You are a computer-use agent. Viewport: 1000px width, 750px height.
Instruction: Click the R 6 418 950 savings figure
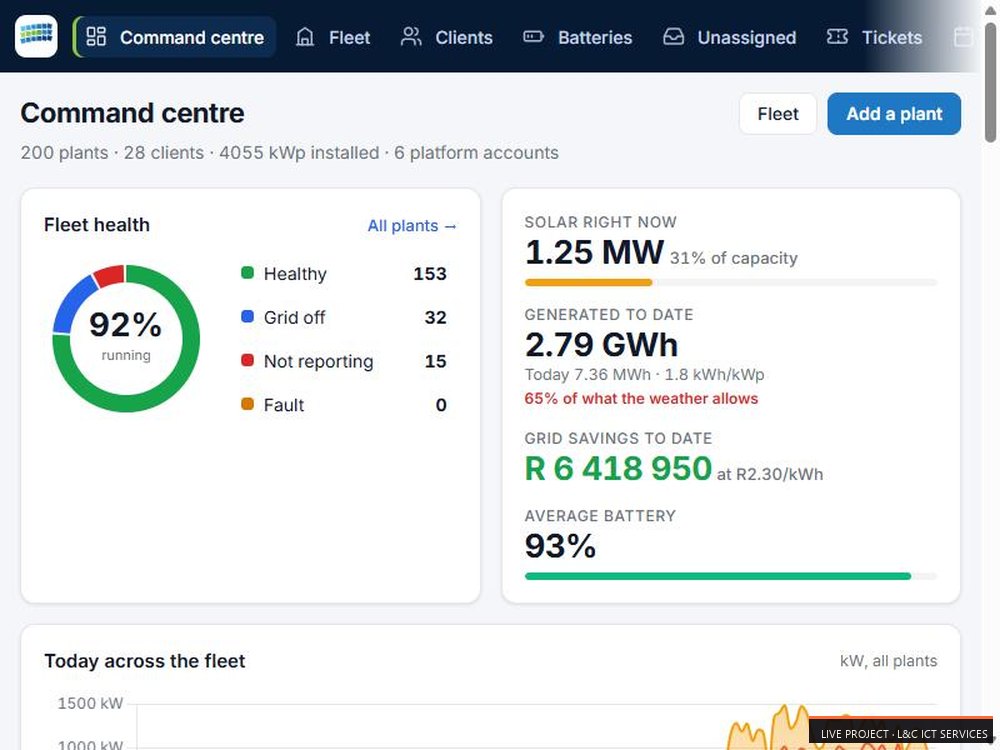pos(618,468)
